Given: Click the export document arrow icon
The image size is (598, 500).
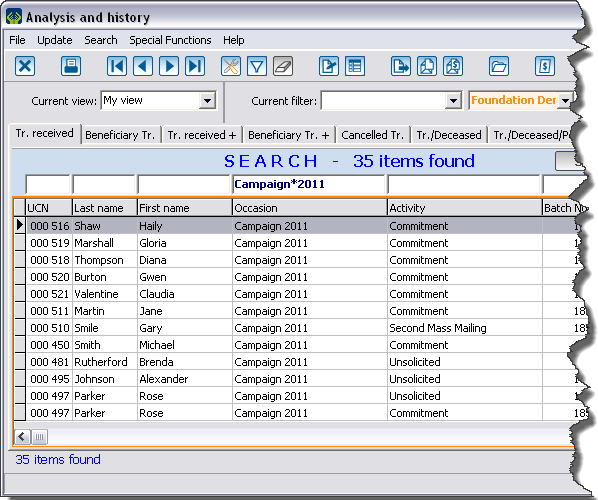Looking at the screenshot, I should (401, 66).
